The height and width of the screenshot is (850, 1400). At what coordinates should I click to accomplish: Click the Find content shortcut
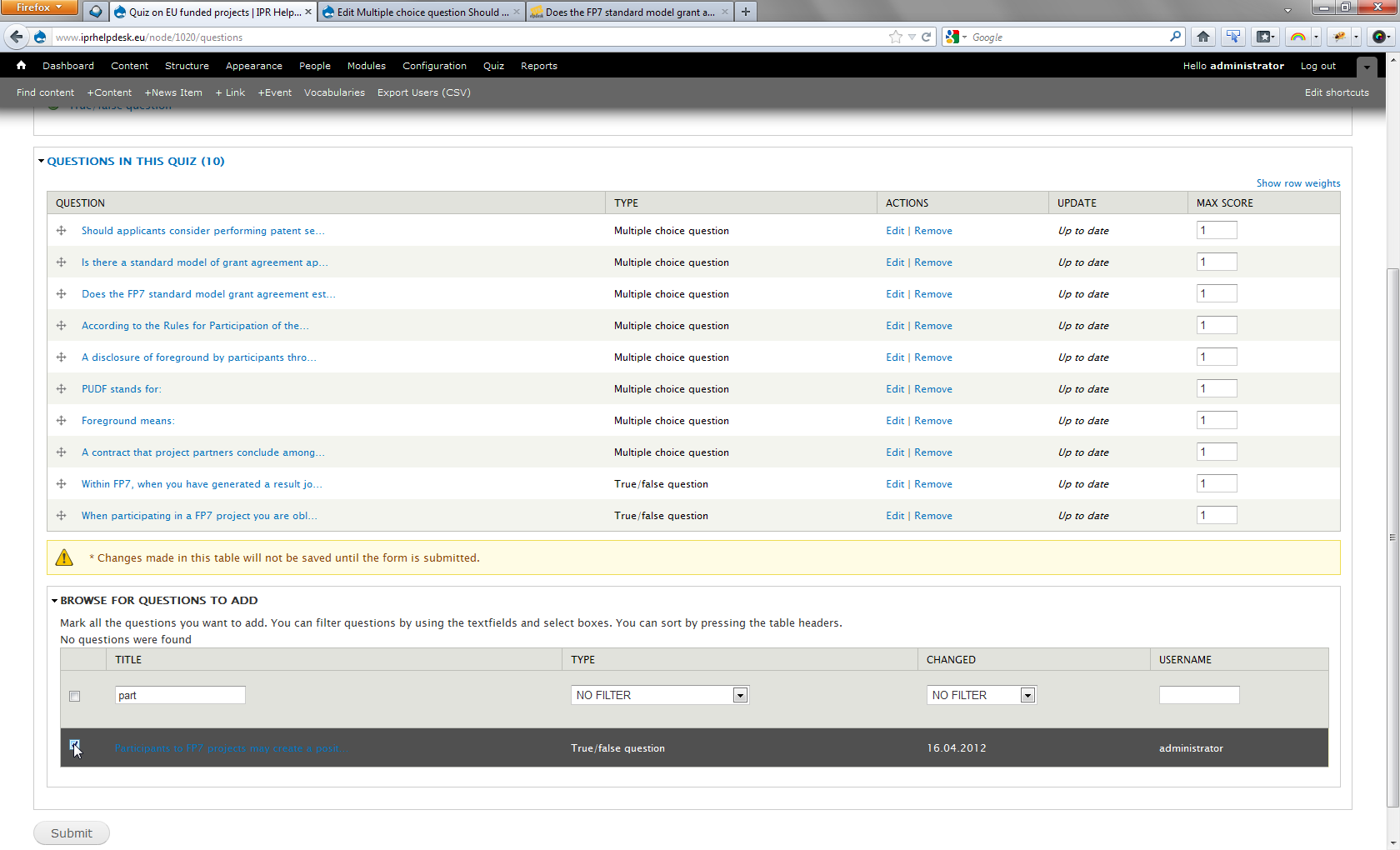coord(45,92)
